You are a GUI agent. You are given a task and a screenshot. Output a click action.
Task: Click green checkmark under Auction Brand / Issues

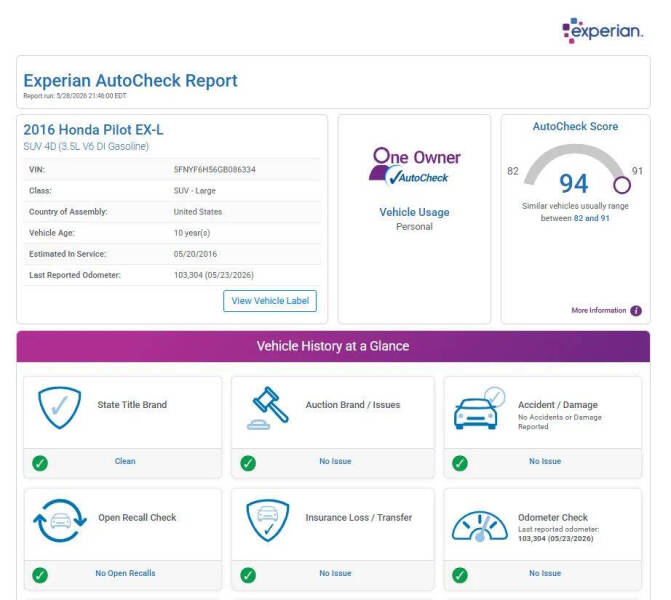coord(248,463)
